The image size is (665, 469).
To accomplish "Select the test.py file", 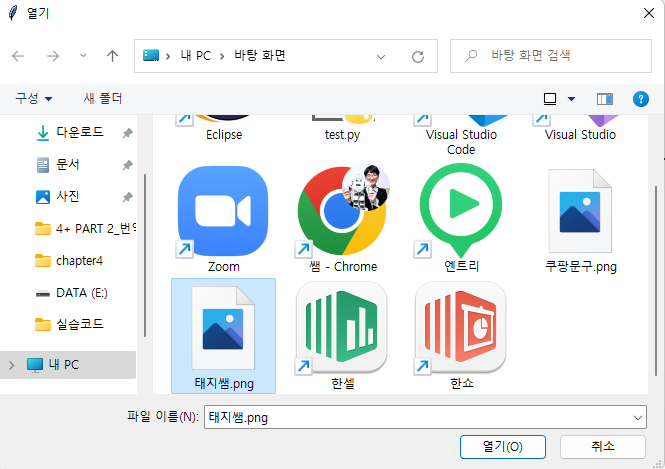I will point(342,128).
